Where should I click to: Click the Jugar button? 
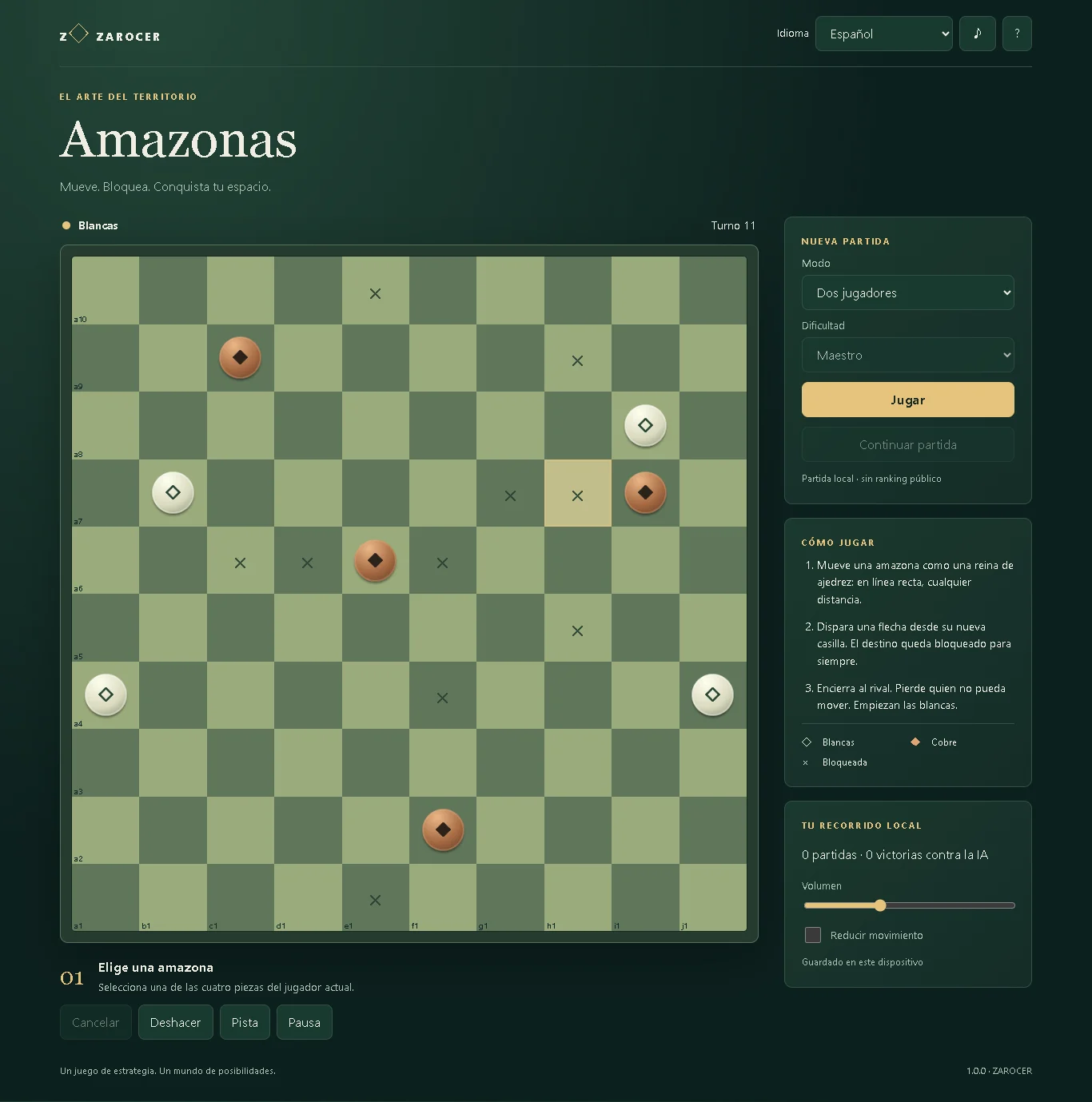click(x=907, y=400)
